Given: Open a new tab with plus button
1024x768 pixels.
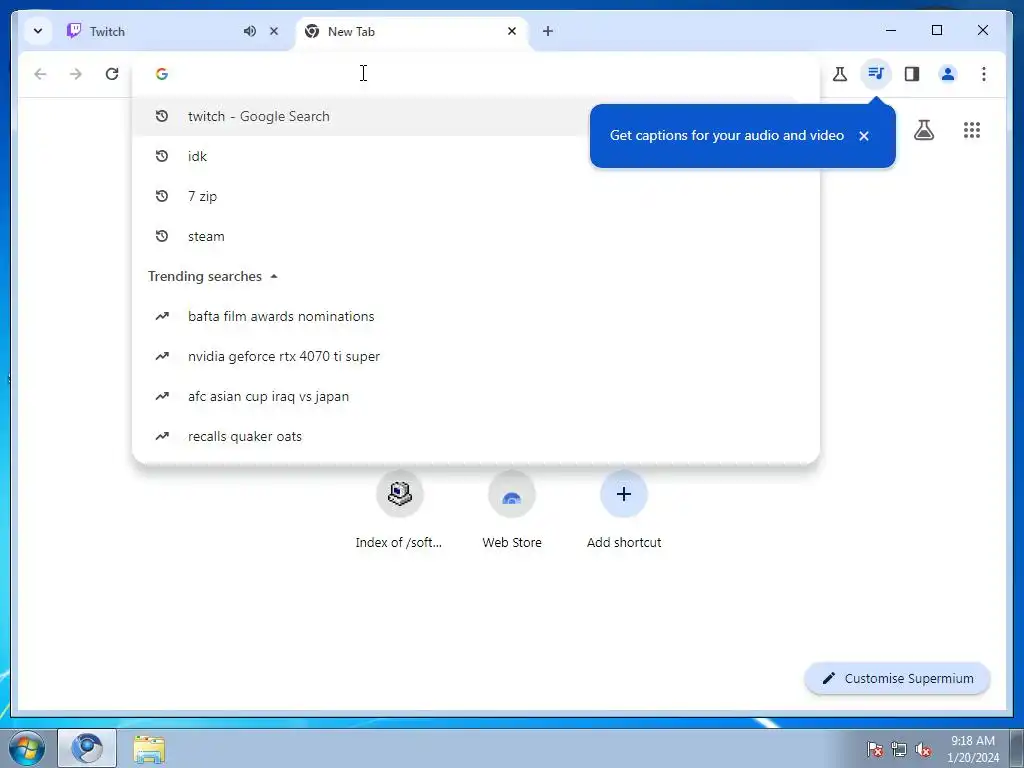Looking at the screenshot, I should click(x=548, y=31).
